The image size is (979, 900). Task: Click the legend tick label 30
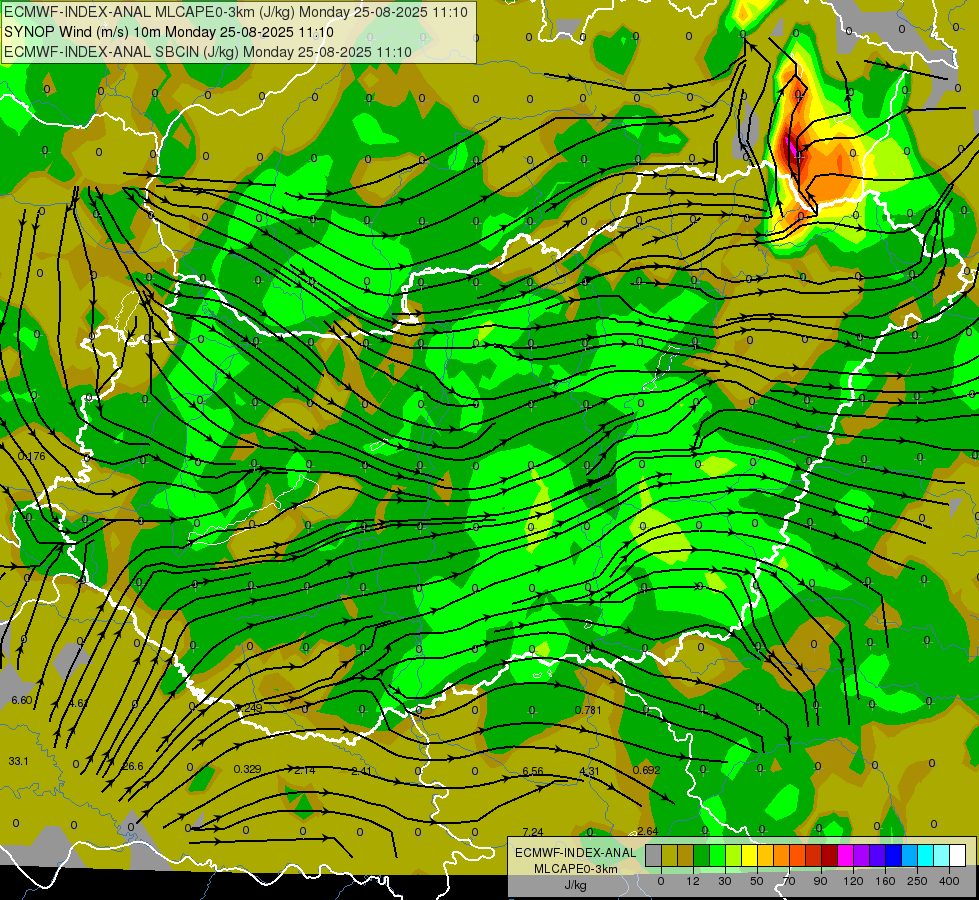point(725,881)
